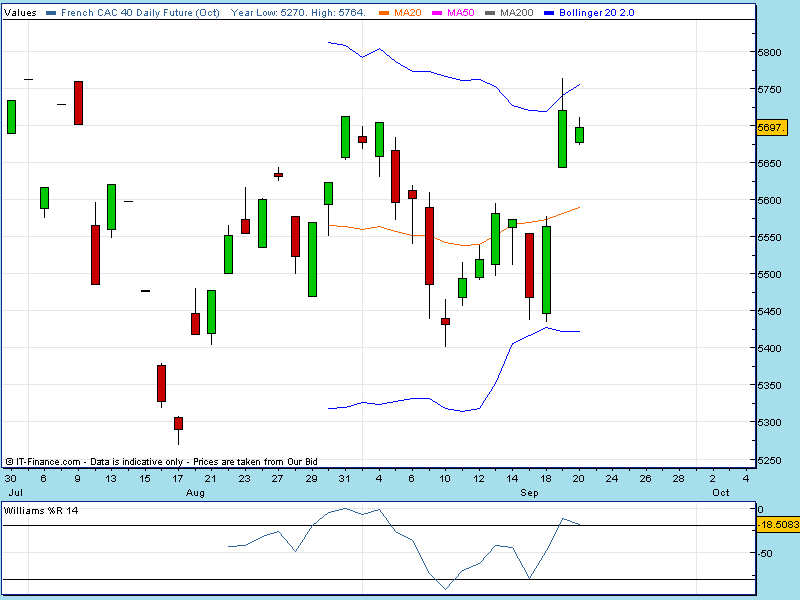Click date label 28 on time axis

tap(678, 479)
